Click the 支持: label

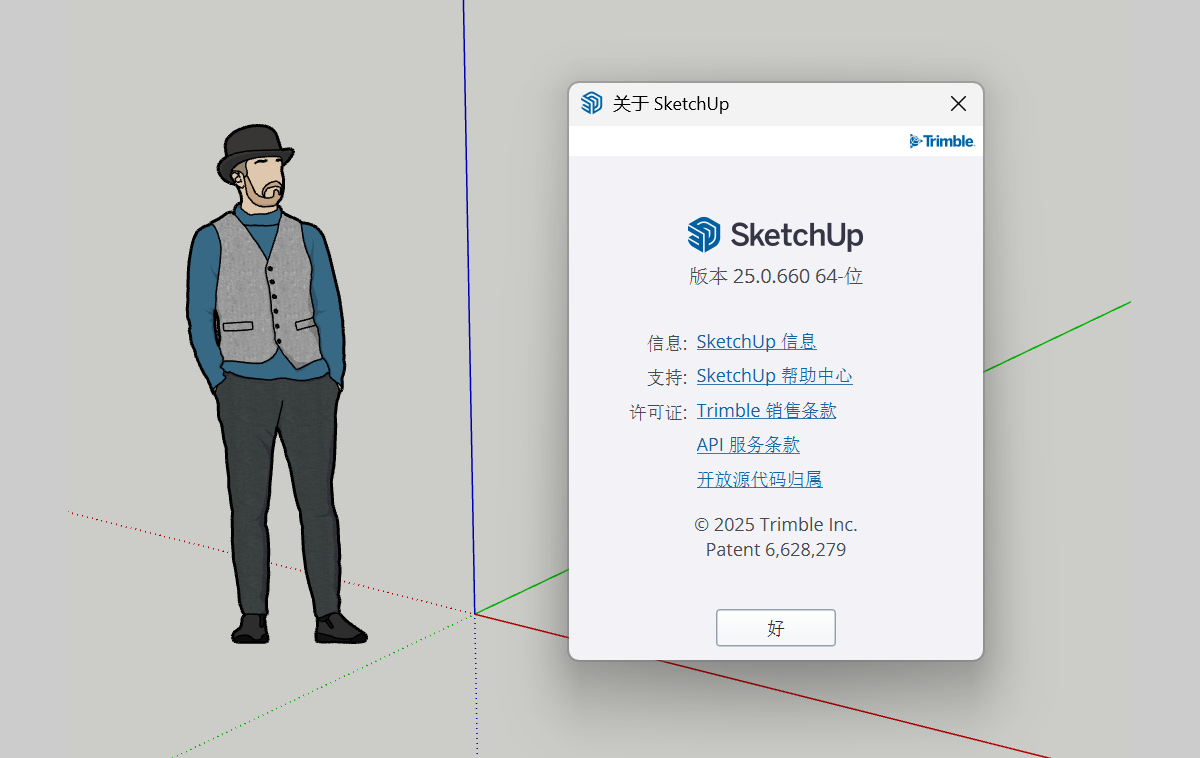coord(667,378)
